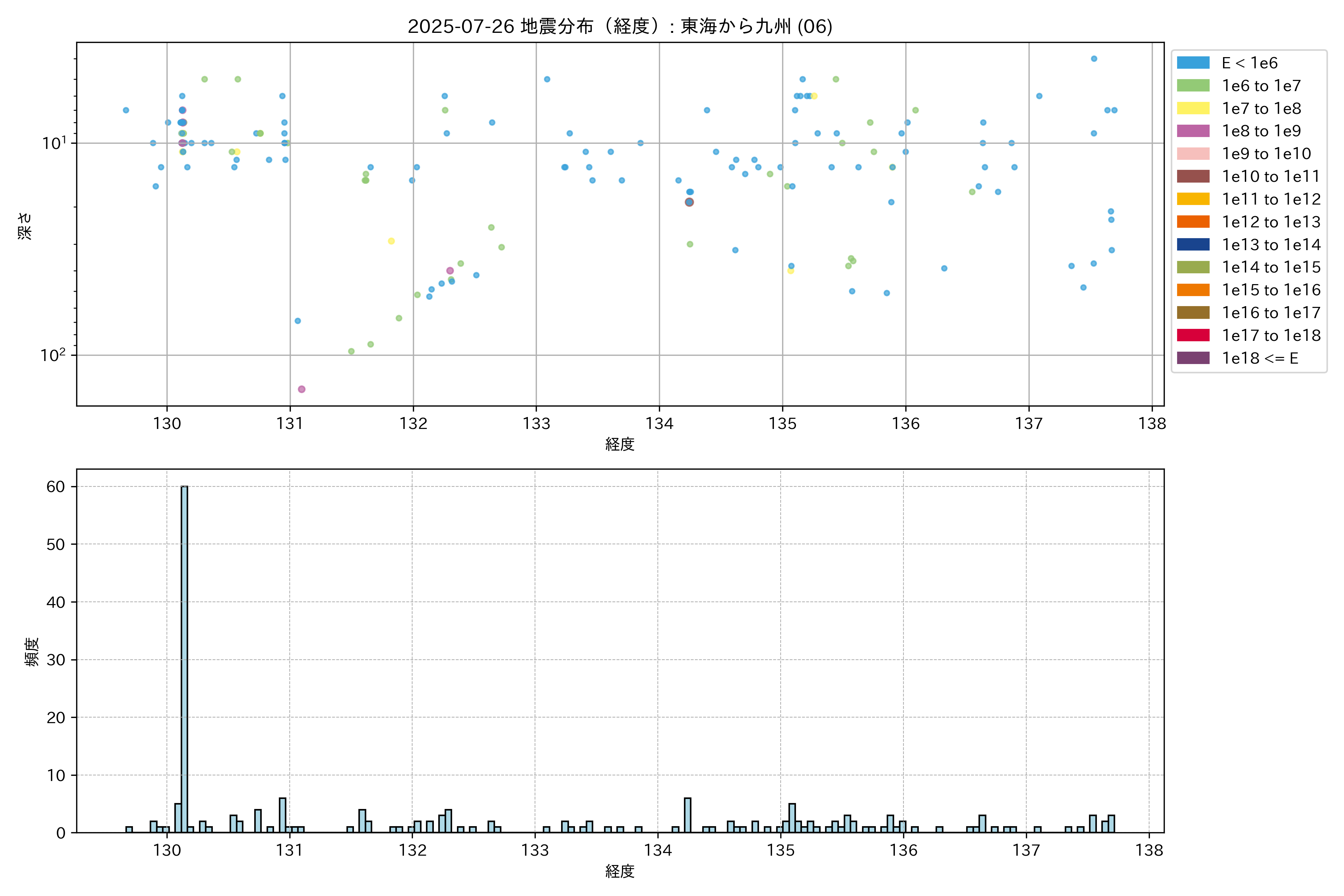Screen dimensions: 1344x896
Task: Click the magenta '1e8 to 1e9' legend swatch
Action: 1192,131
